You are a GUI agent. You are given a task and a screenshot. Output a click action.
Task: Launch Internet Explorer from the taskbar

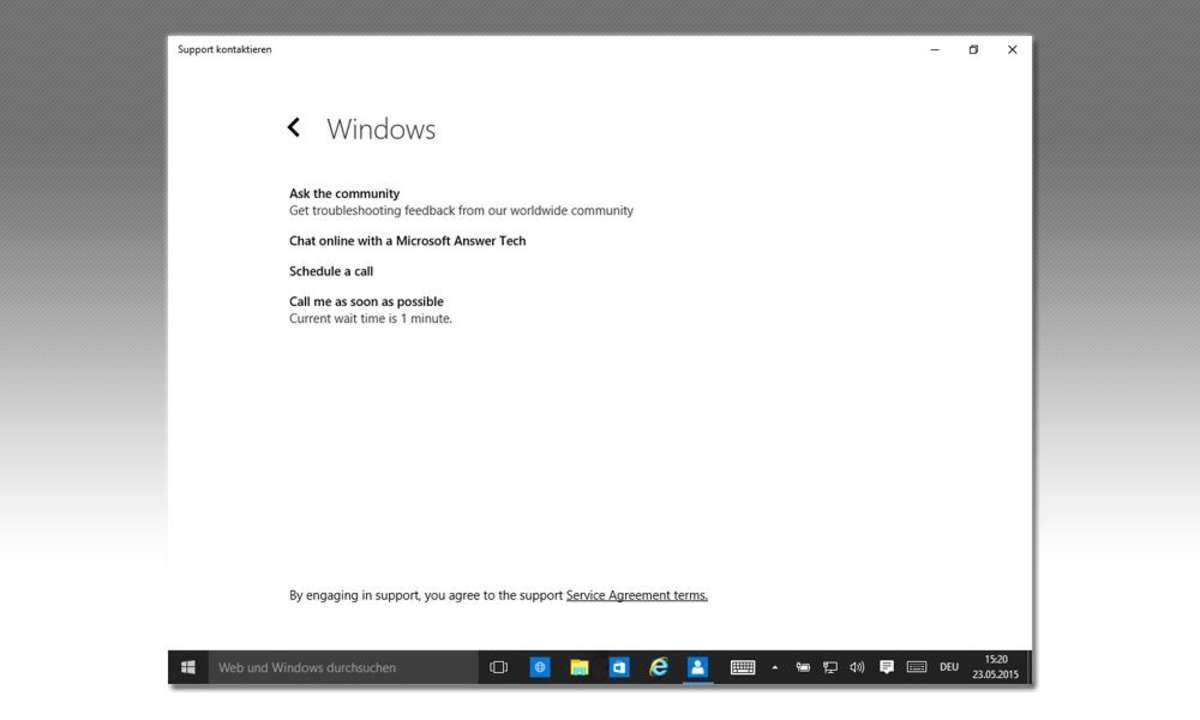tap(658, 667)
